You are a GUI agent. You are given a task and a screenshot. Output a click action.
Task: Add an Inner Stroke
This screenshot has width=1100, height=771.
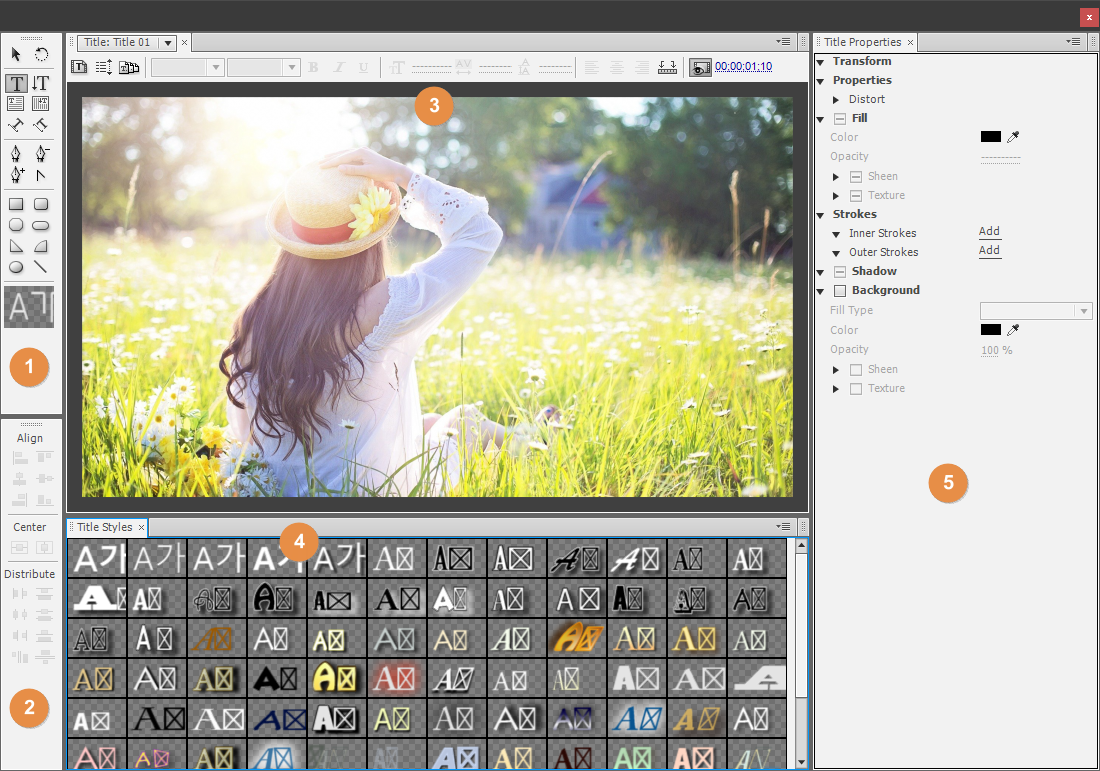[989, 232]
